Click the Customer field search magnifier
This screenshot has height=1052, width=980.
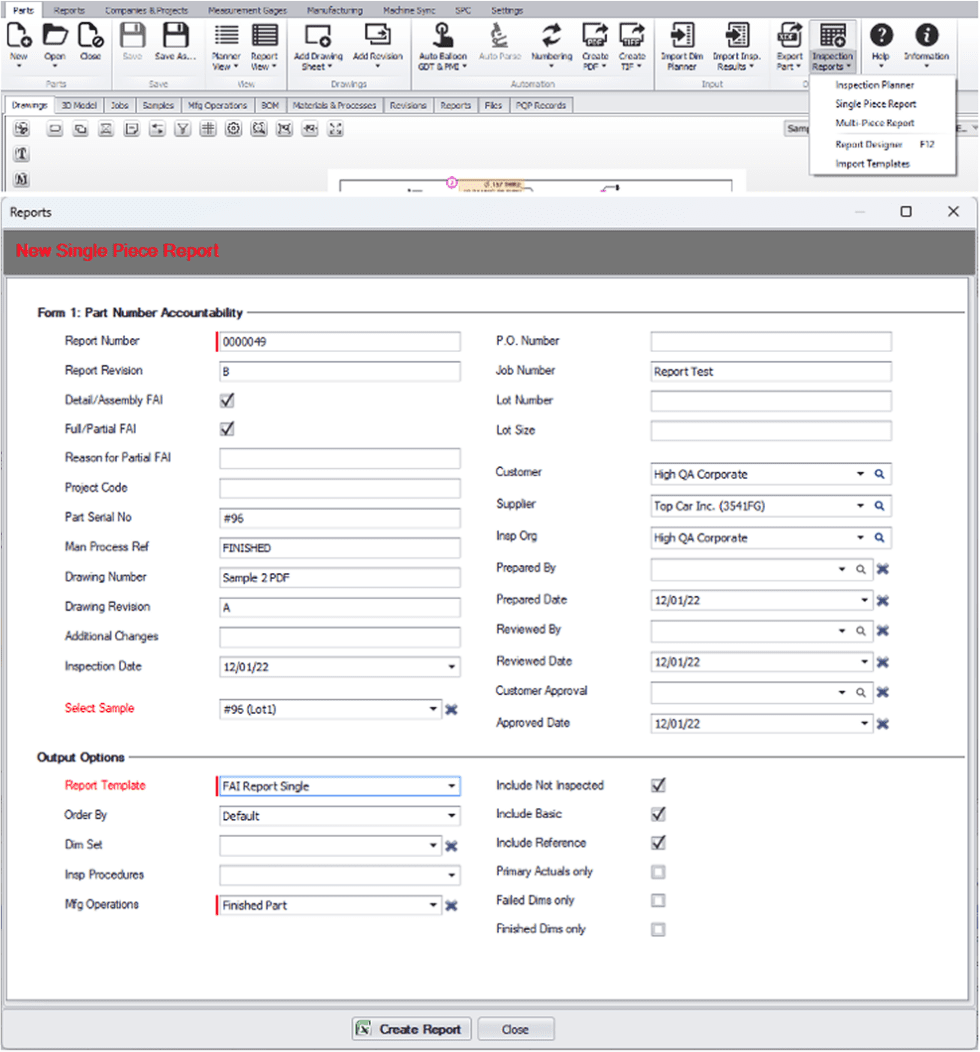[x=880, y=473]
